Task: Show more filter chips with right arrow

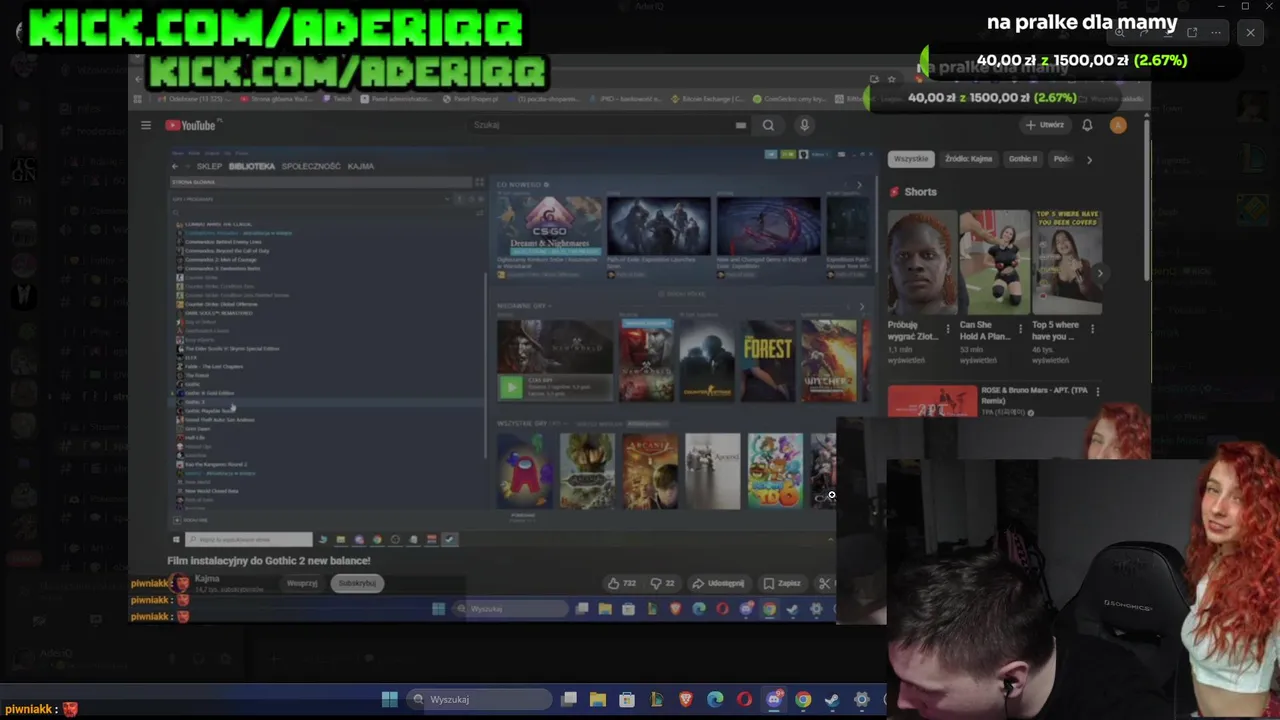Action: (1089, 159)
